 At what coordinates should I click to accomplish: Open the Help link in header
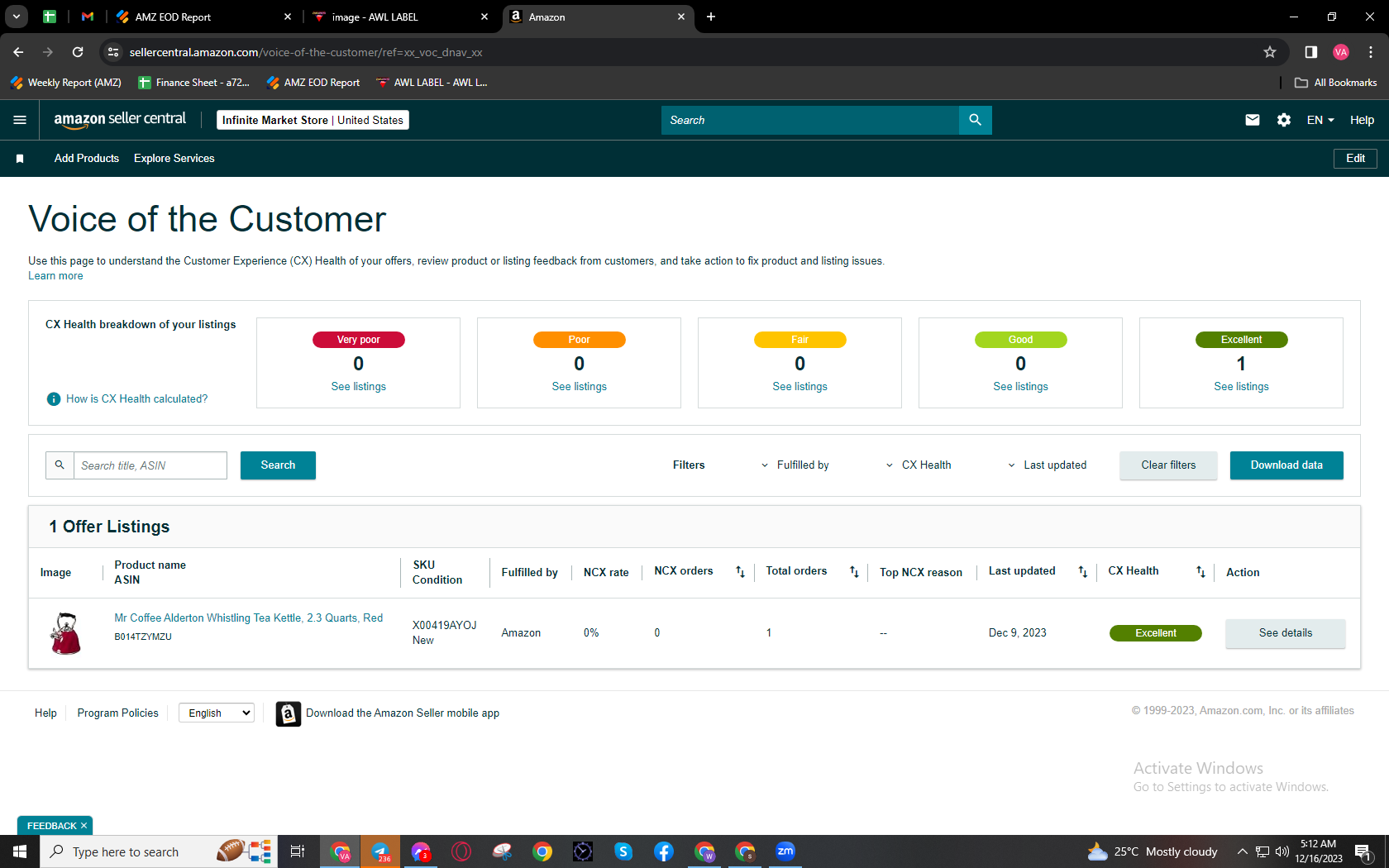coord(1362,120)
